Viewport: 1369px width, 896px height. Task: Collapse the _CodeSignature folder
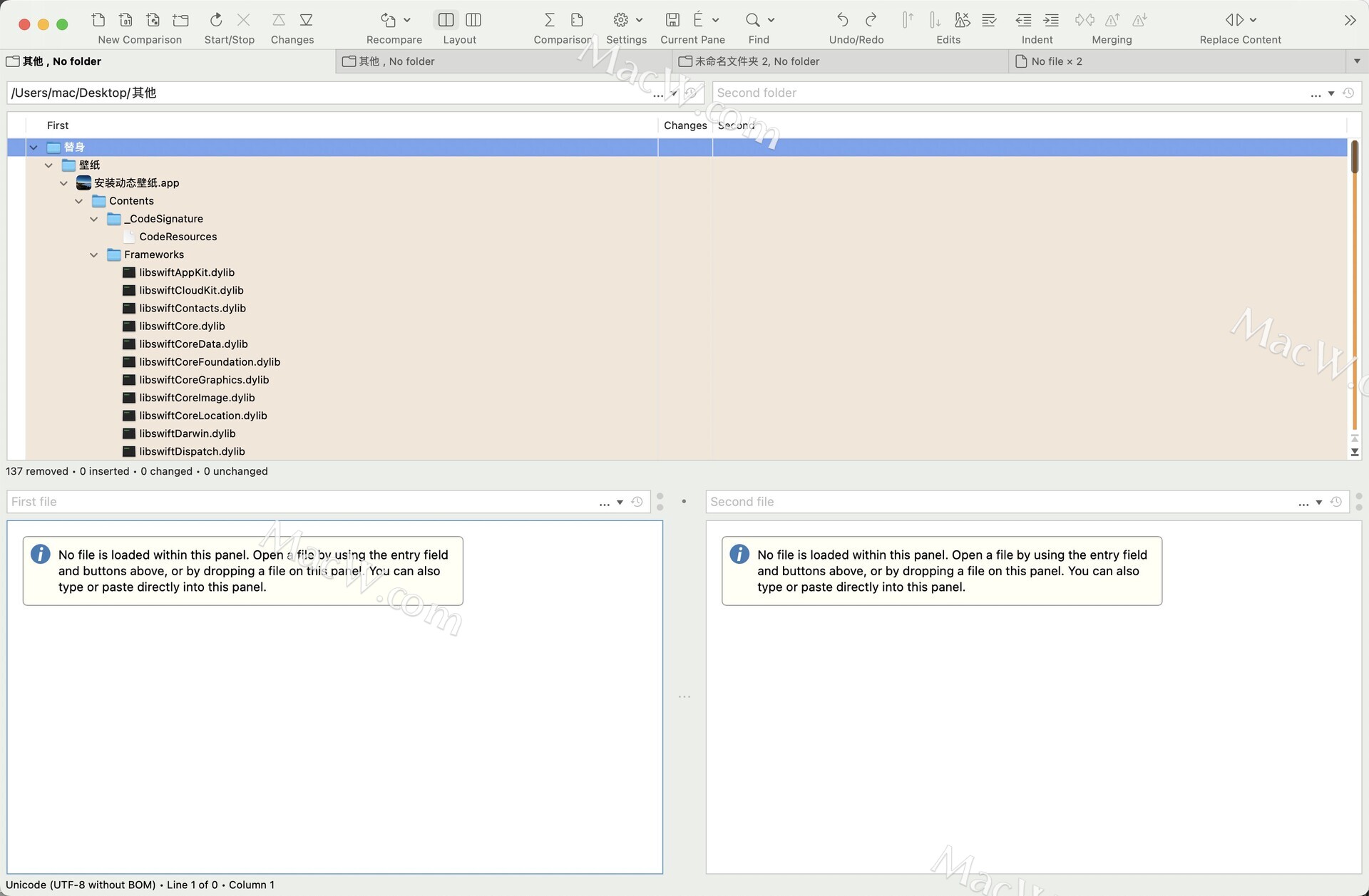pyautogui.click(x=93, y=219)
